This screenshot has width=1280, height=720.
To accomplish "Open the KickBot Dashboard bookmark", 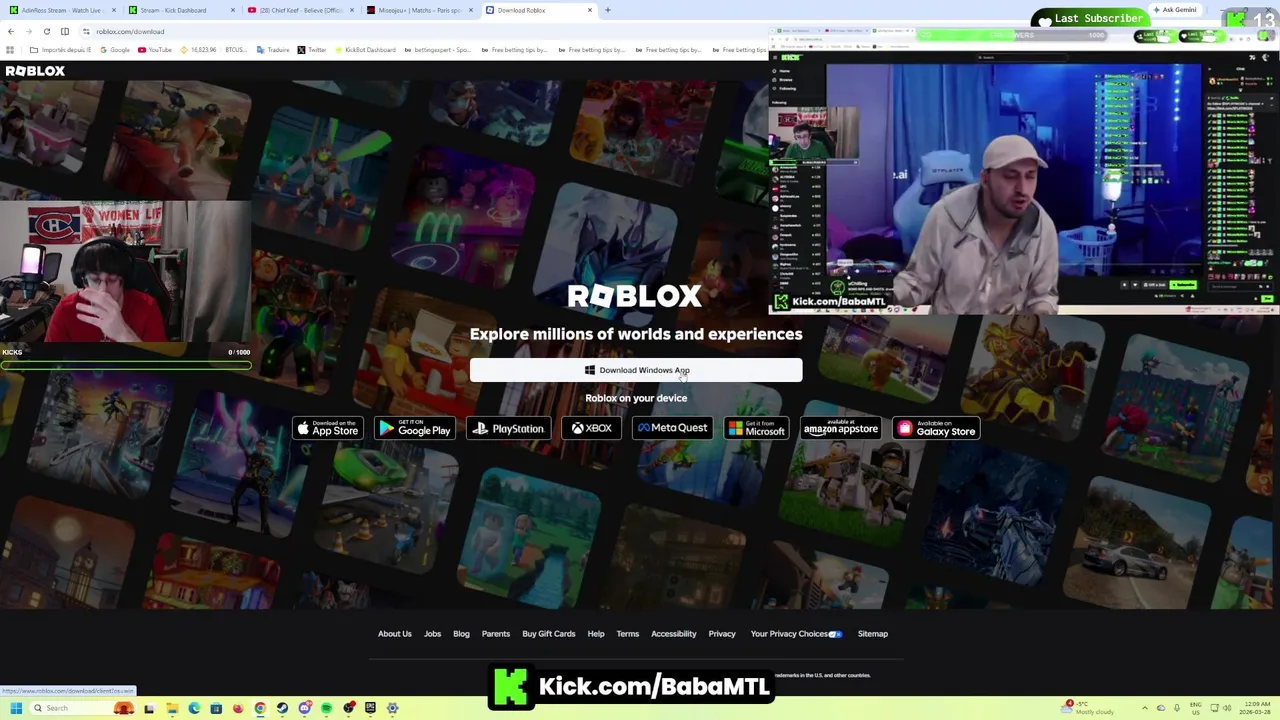I will (x=365, y=50).
